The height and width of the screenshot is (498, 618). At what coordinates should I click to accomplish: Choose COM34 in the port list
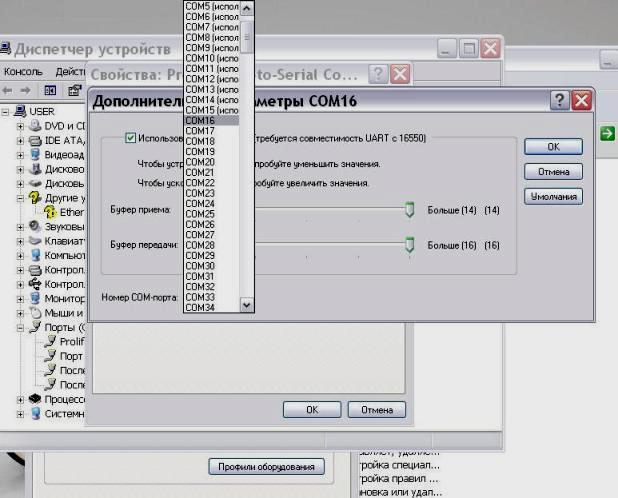(211, 307)
